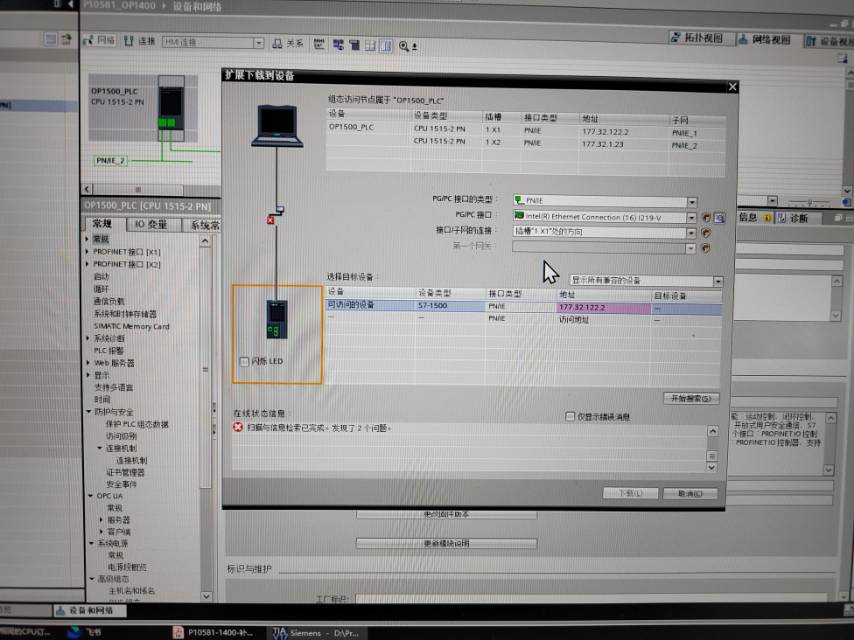Select the 访问级别 tree item

[121, 436]
